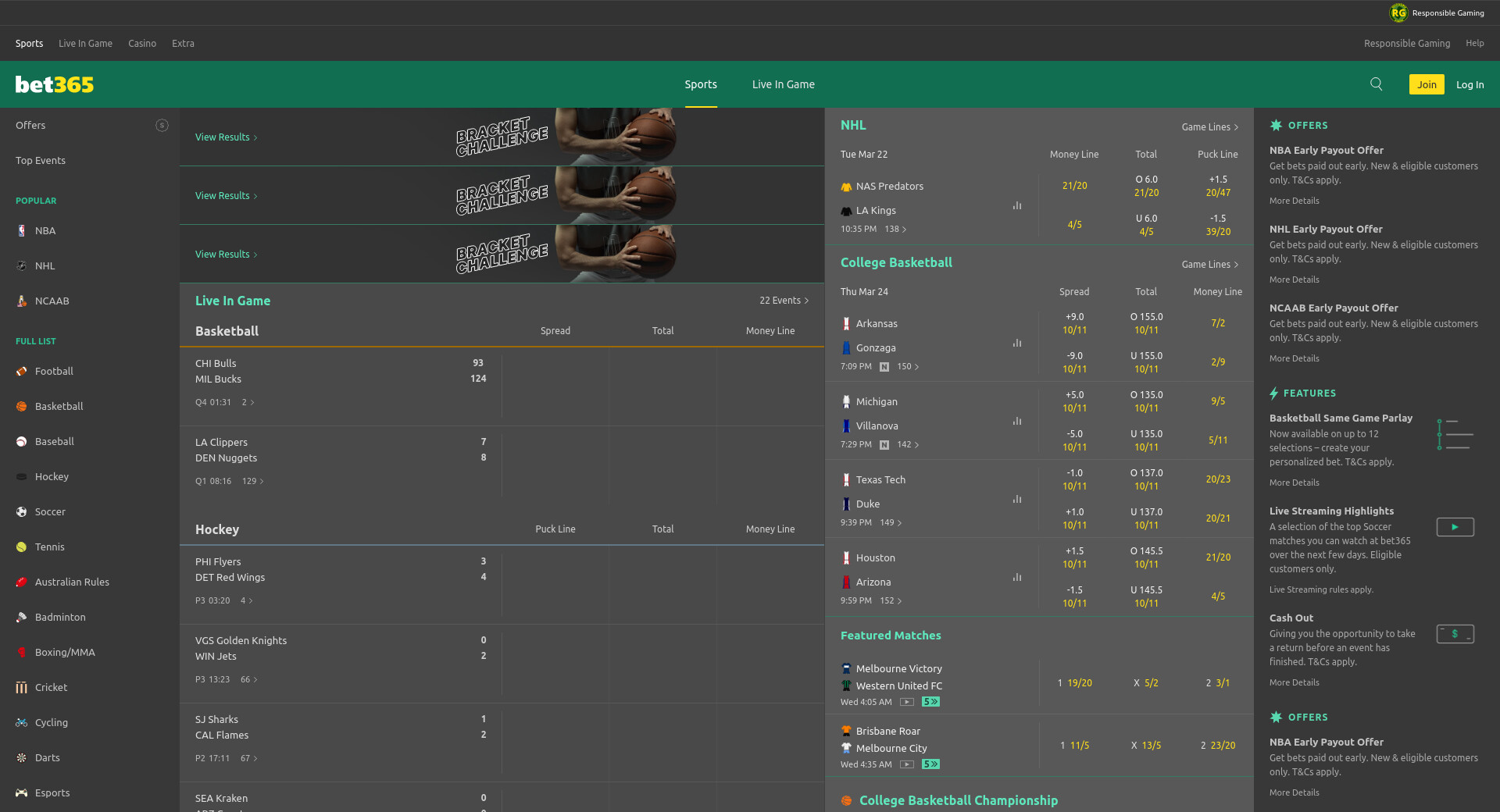Open the search magnifier icon
1500x812 pixels.
1376,84
